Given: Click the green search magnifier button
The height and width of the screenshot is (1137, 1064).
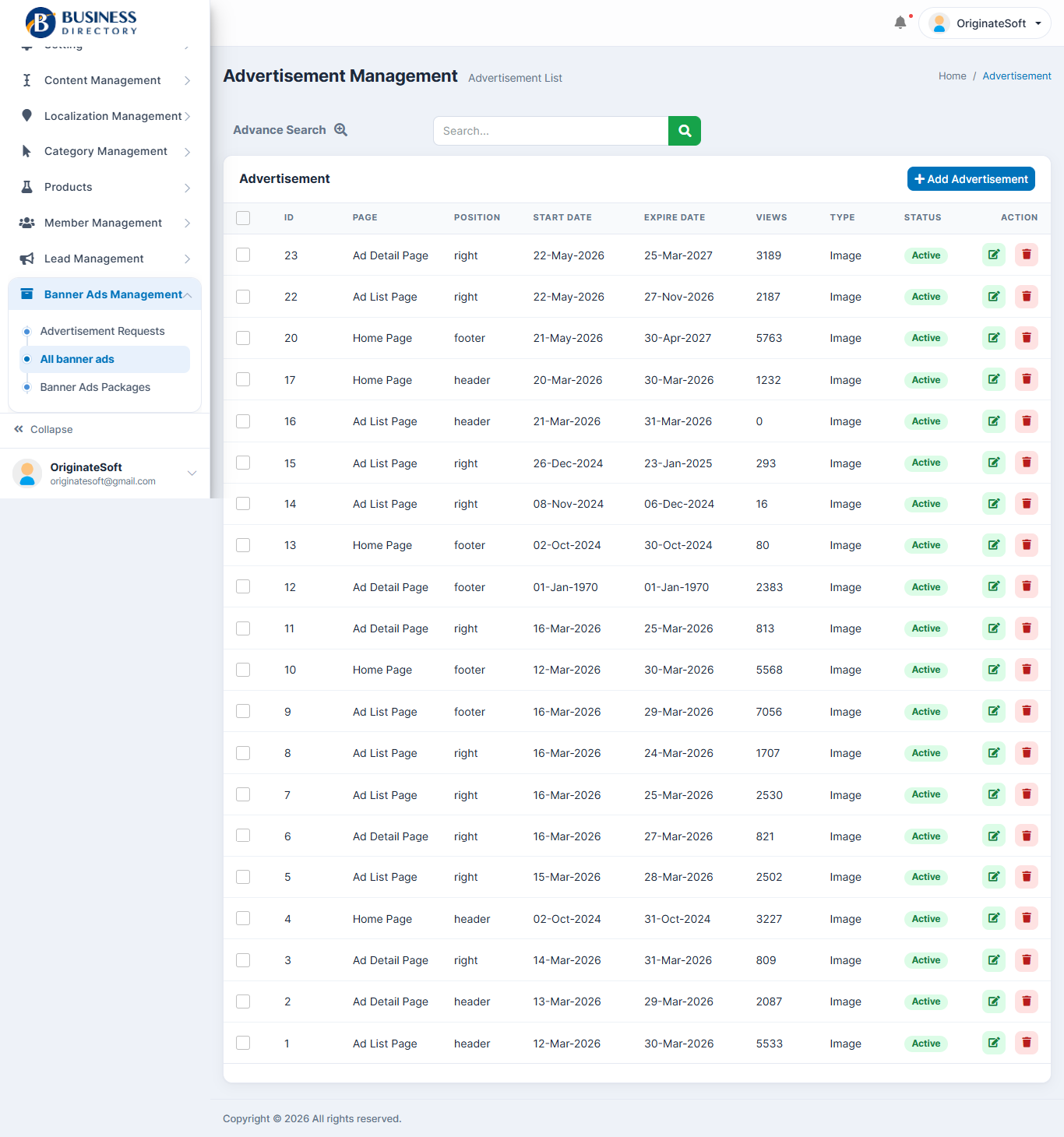Looking at the screenshot, I should (684, 131).
